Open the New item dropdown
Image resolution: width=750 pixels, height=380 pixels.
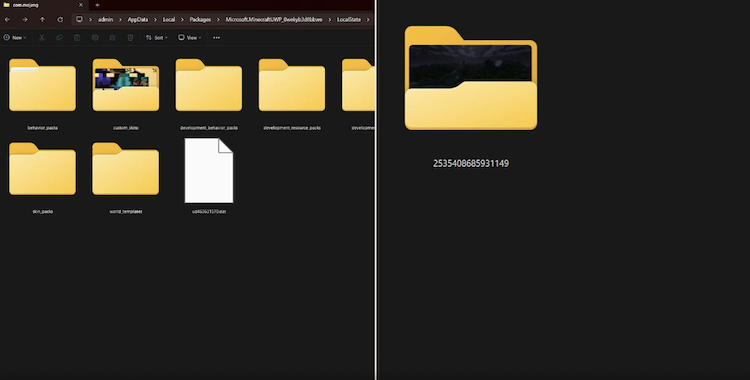point(14,37)
